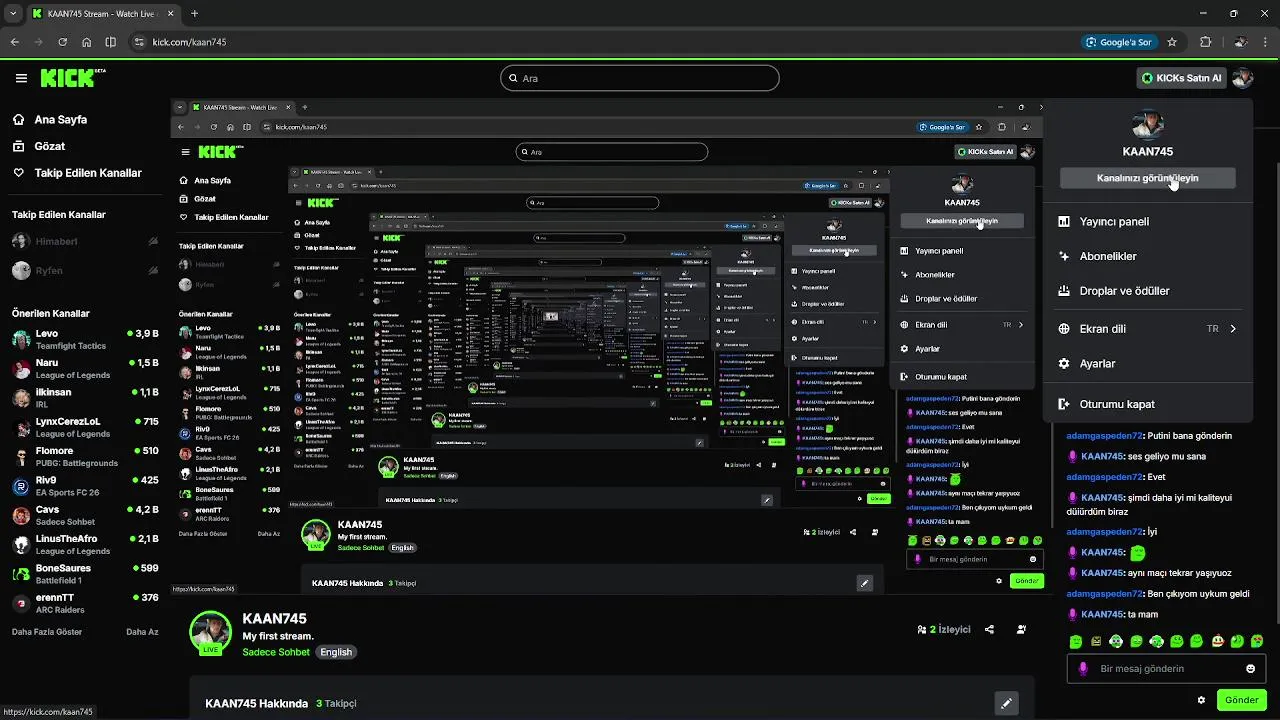
Task: Click the Google'a Sor button in address bar
Action: [1118, 42]
